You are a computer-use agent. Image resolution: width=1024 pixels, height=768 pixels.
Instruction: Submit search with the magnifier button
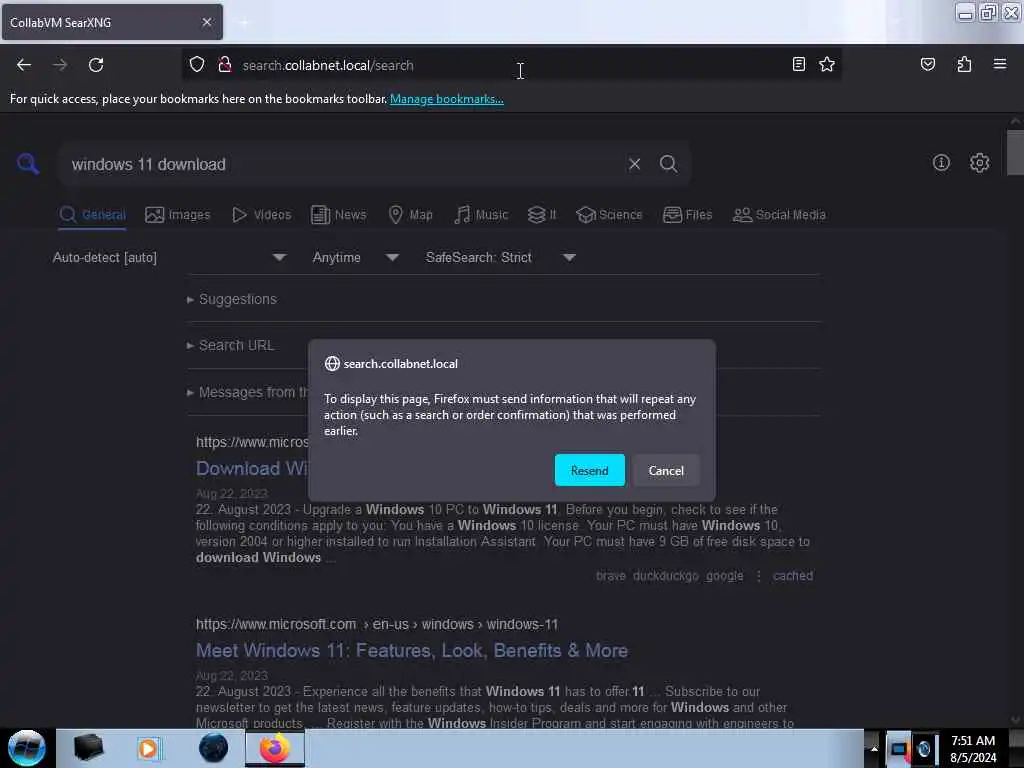pos(668,164)
